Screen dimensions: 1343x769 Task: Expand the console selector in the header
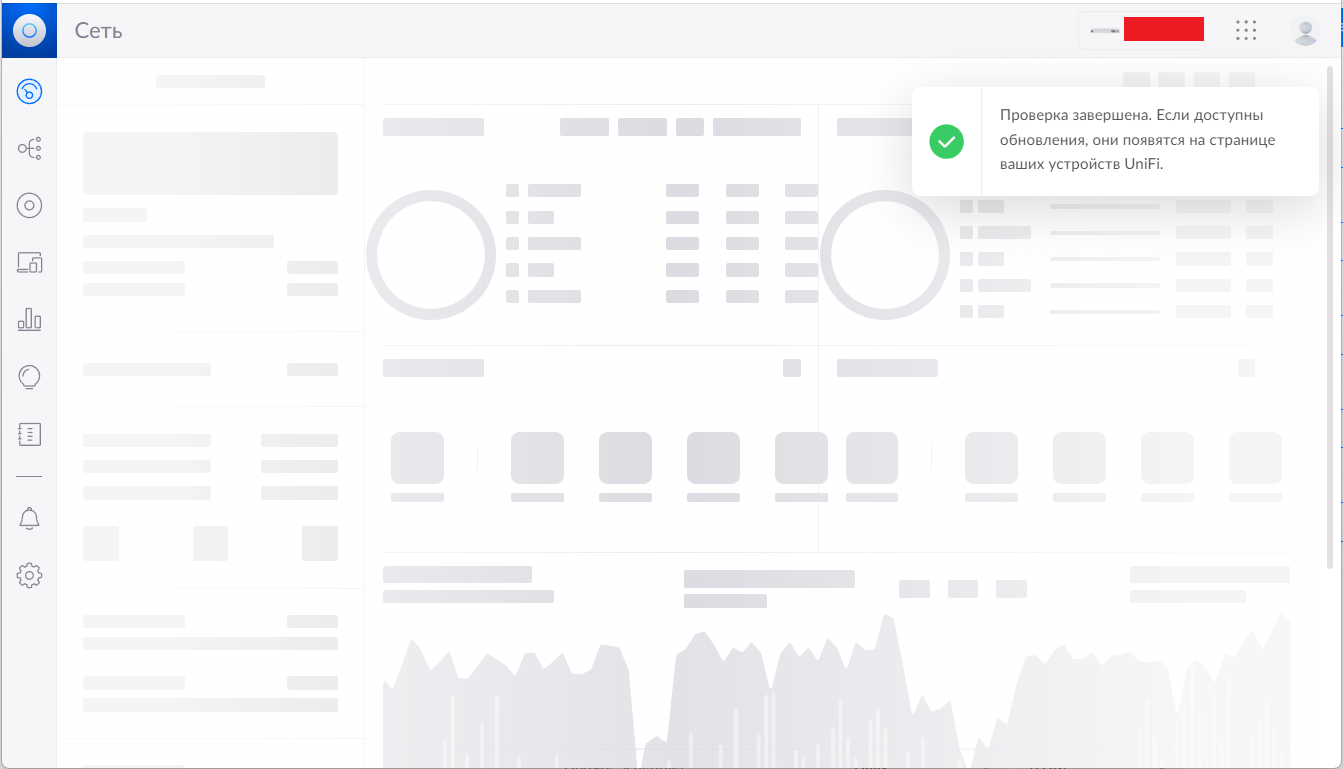coord(1141,30)
